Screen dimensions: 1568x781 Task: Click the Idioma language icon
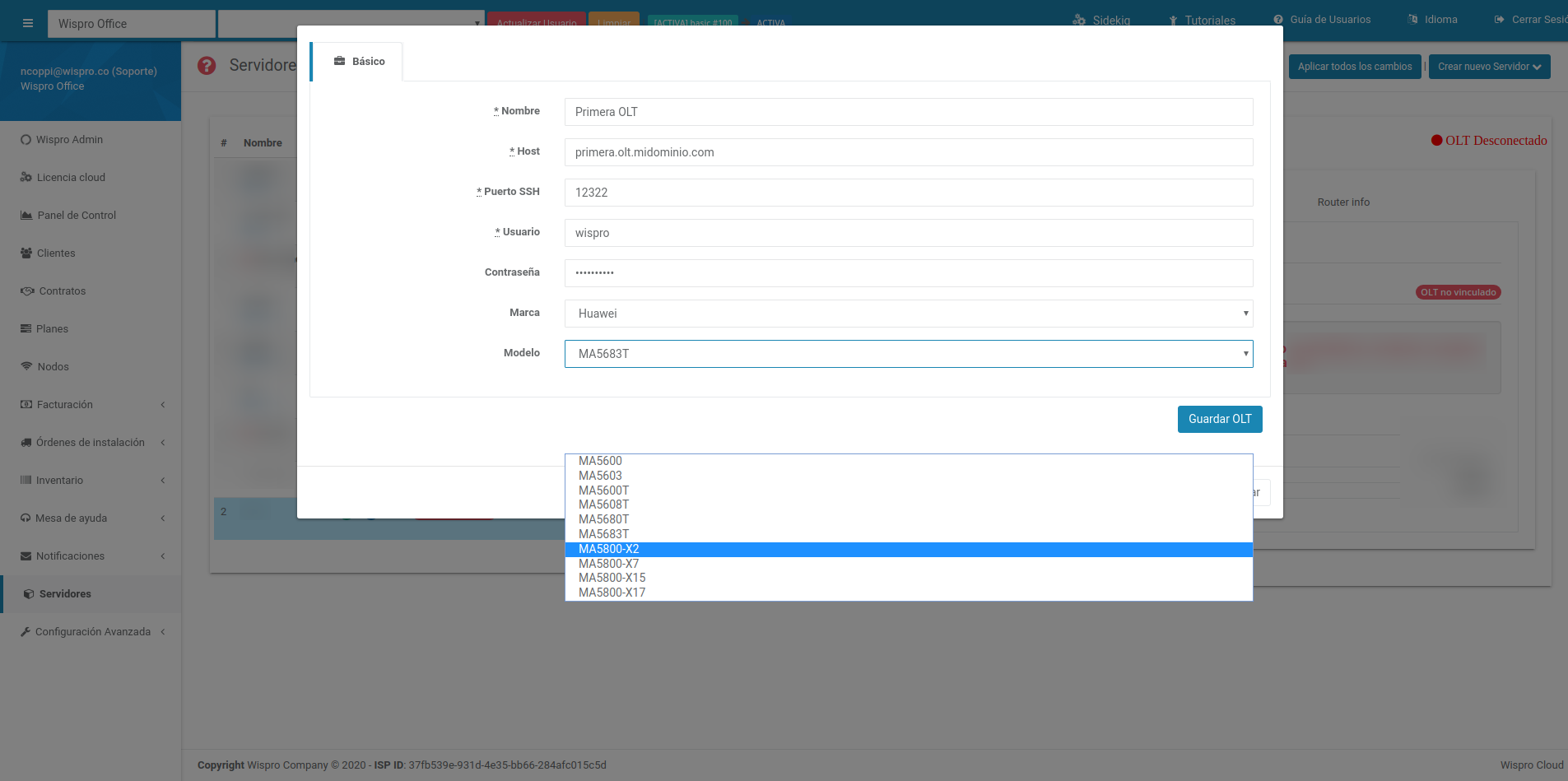(x=1413, y=20)
